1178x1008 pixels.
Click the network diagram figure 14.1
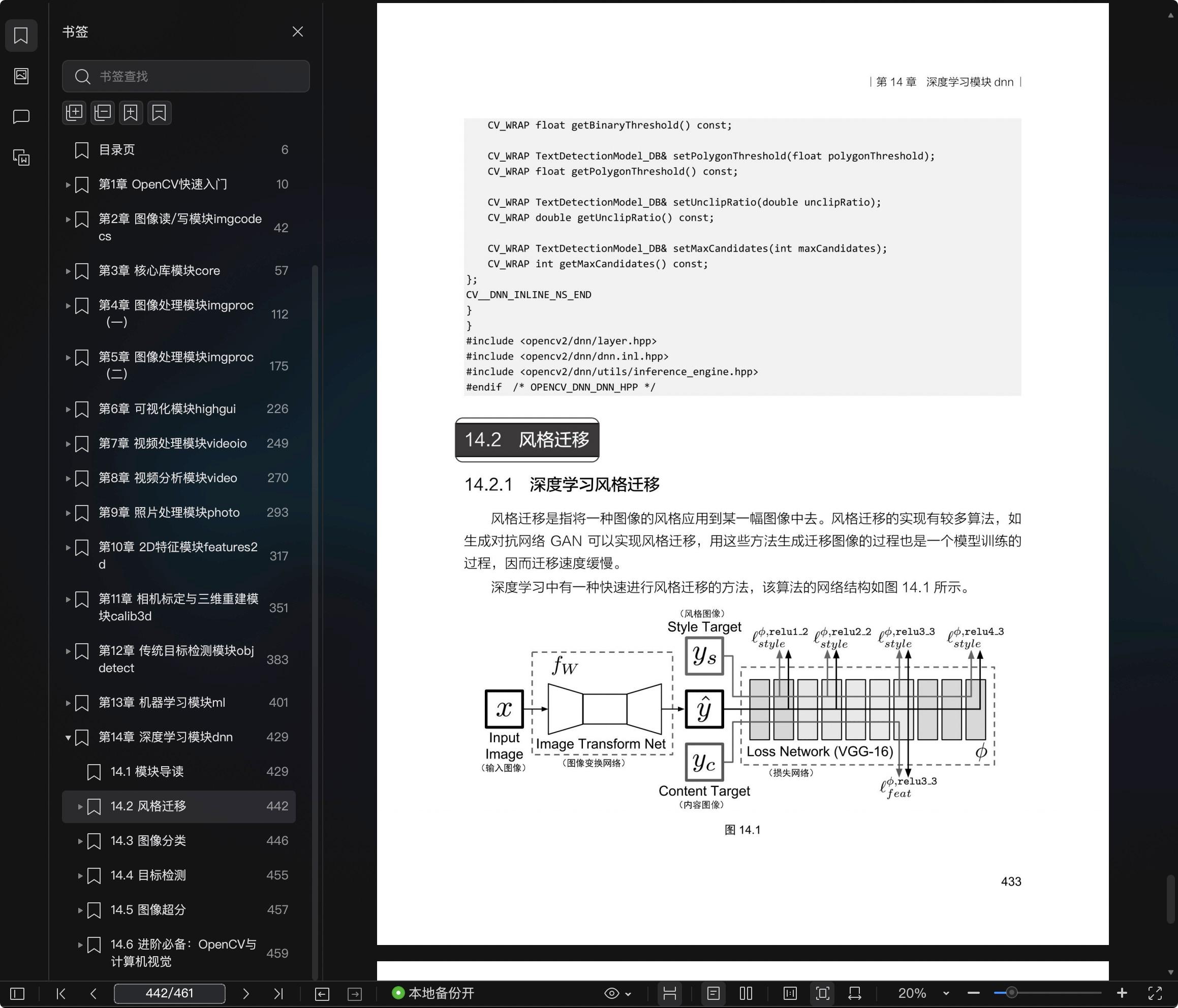(x=742, y=710)
